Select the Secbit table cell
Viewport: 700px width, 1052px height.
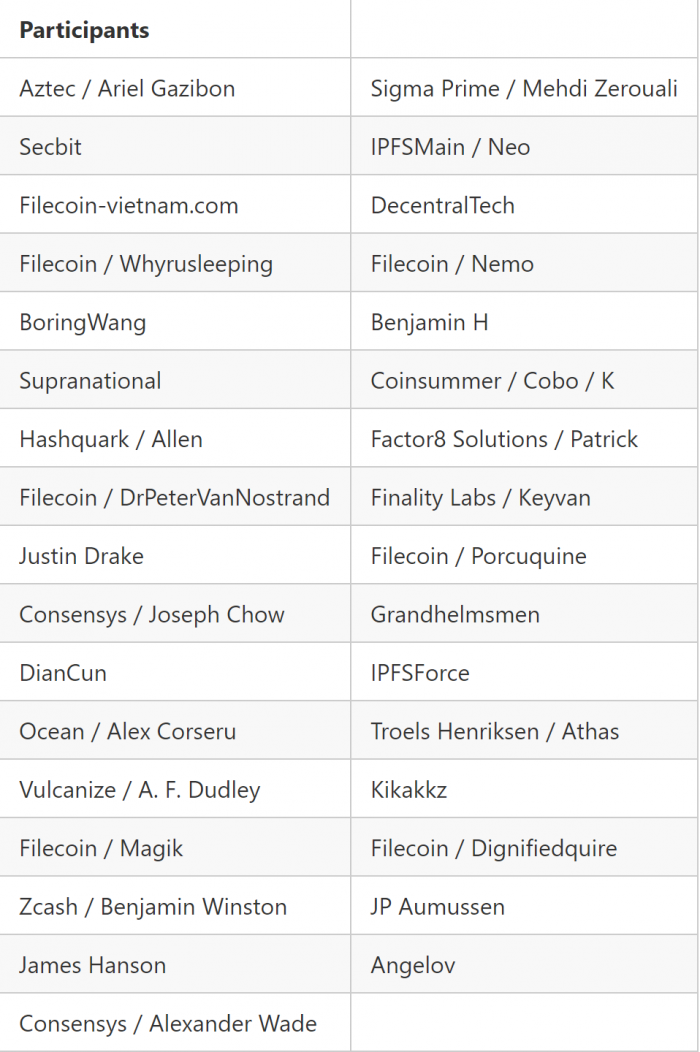click(x=174, y=146)
